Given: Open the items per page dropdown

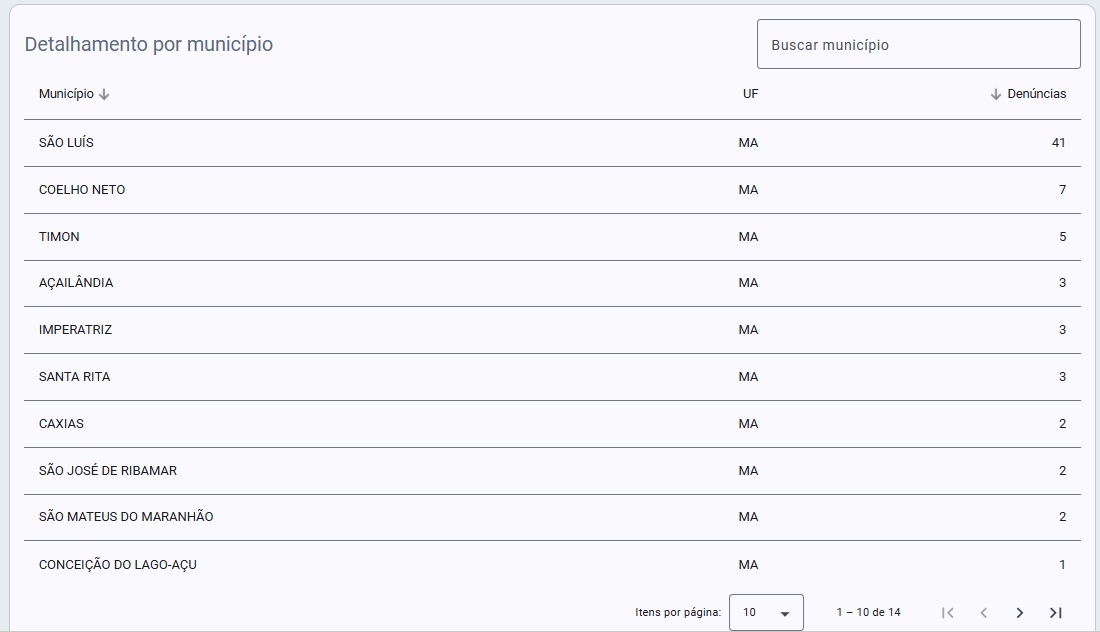Looking at the screenshot, I should coord(766,612).
